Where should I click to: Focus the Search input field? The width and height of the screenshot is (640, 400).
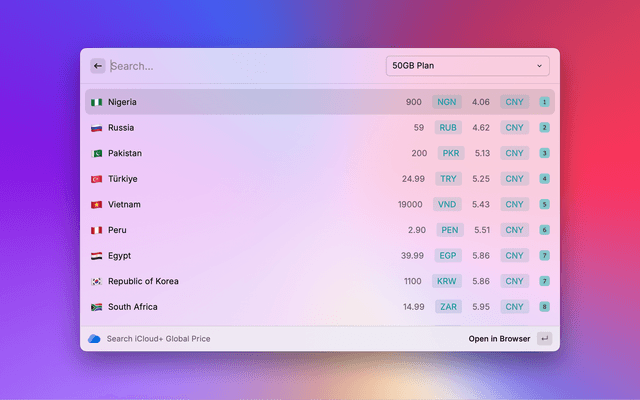click(240, 66)
